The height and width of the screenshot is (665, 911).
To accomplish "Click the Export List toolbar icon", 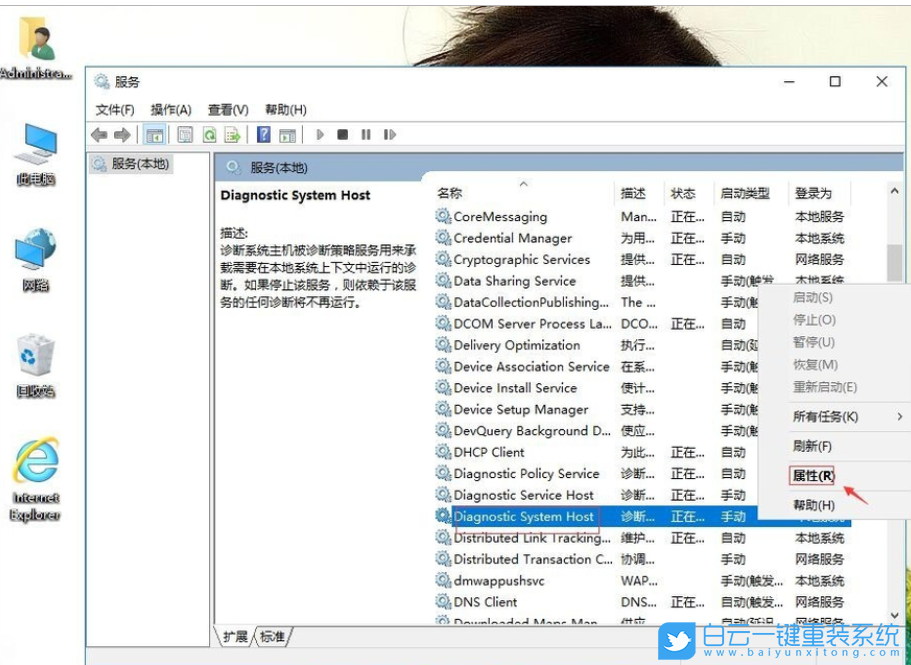I will (x=232, y=135).
